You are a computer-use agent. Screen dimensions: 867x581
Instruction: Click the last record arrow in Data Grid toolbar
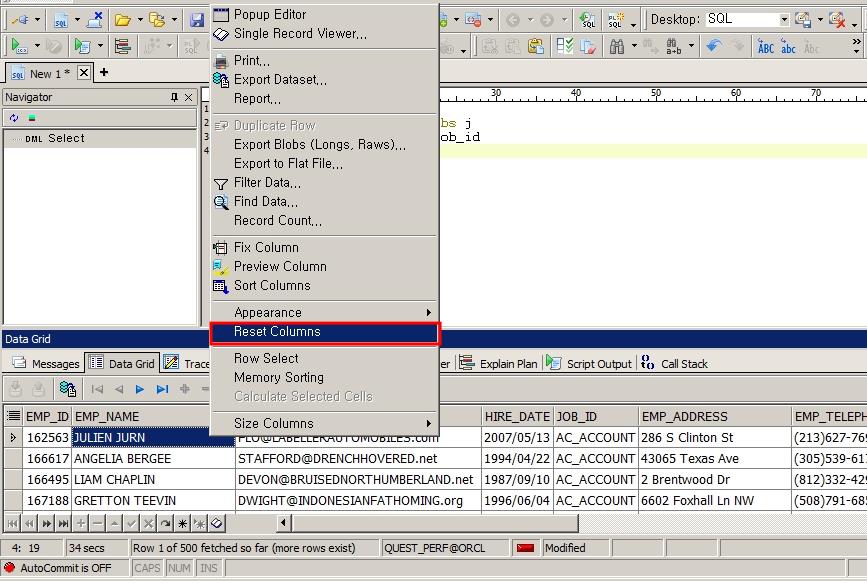pos(162,389)
